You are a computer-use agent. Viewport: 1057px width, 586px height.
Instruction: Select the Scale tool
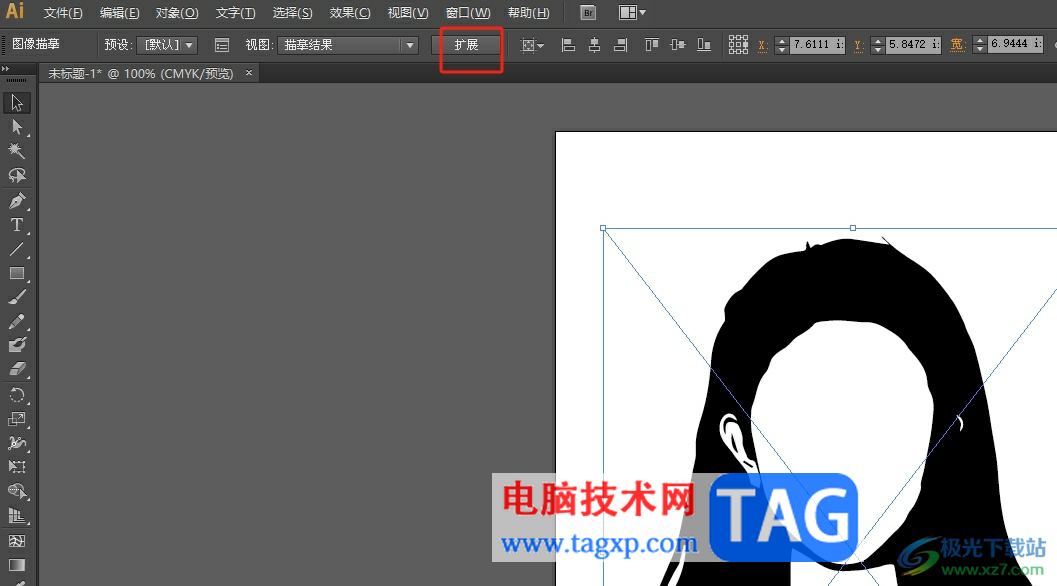(x=17, y=419)
